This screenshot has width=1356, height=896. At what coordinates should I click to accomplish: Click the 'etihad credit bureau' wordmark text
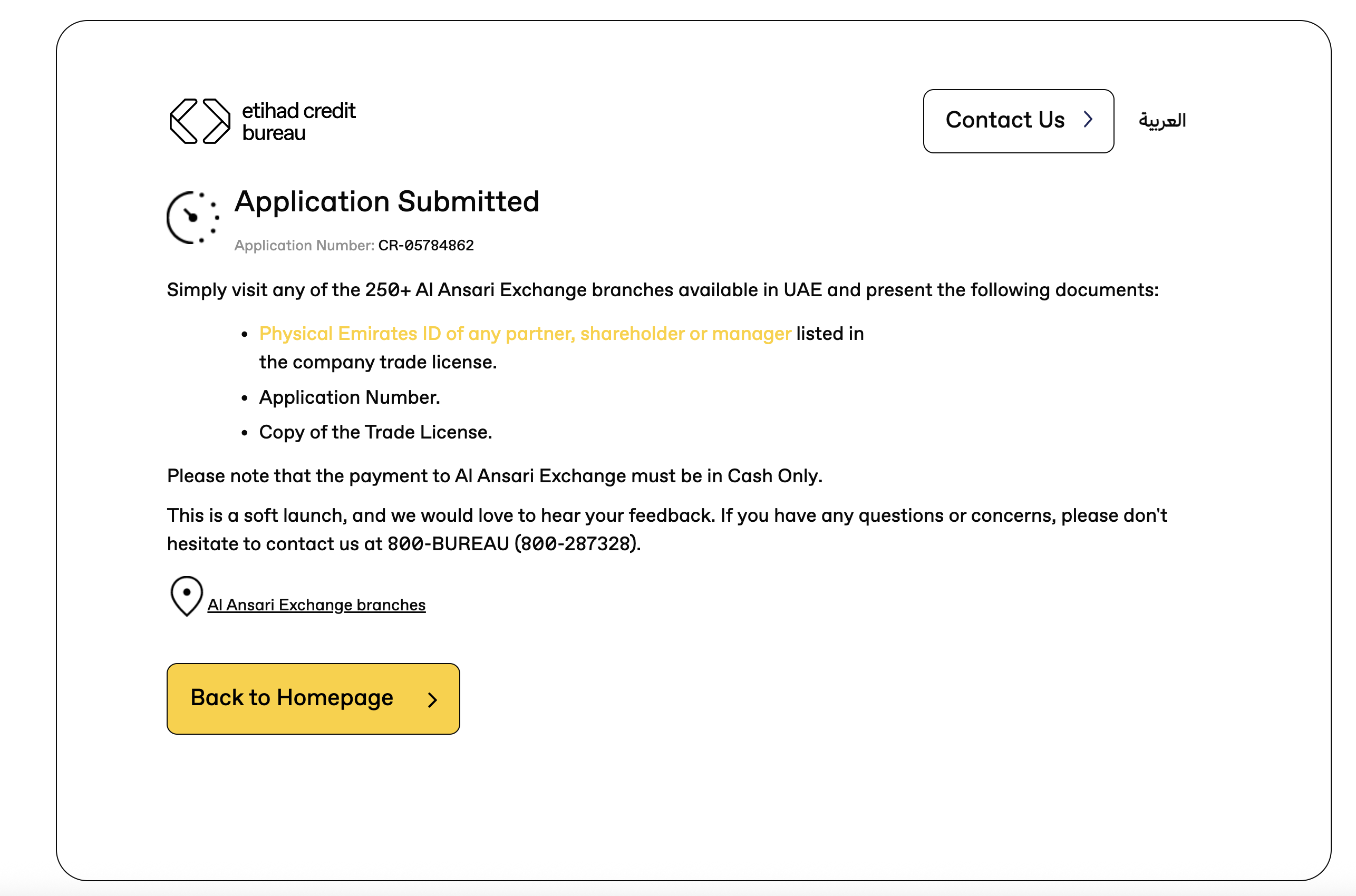[299, 122]
